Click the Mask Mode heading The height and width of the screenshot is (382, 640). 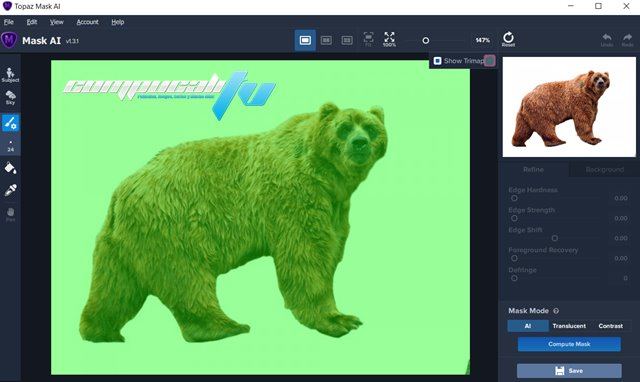pos(528,311)
